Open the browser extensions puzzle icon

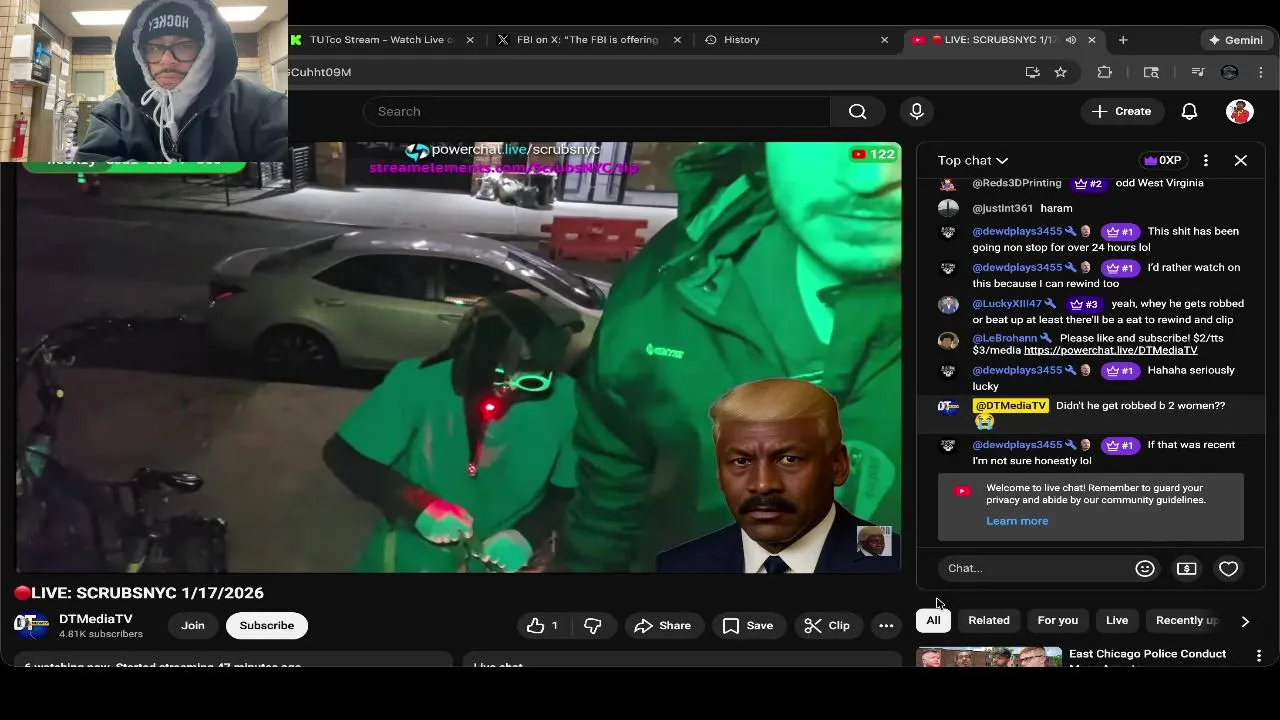click(1104, 72)
